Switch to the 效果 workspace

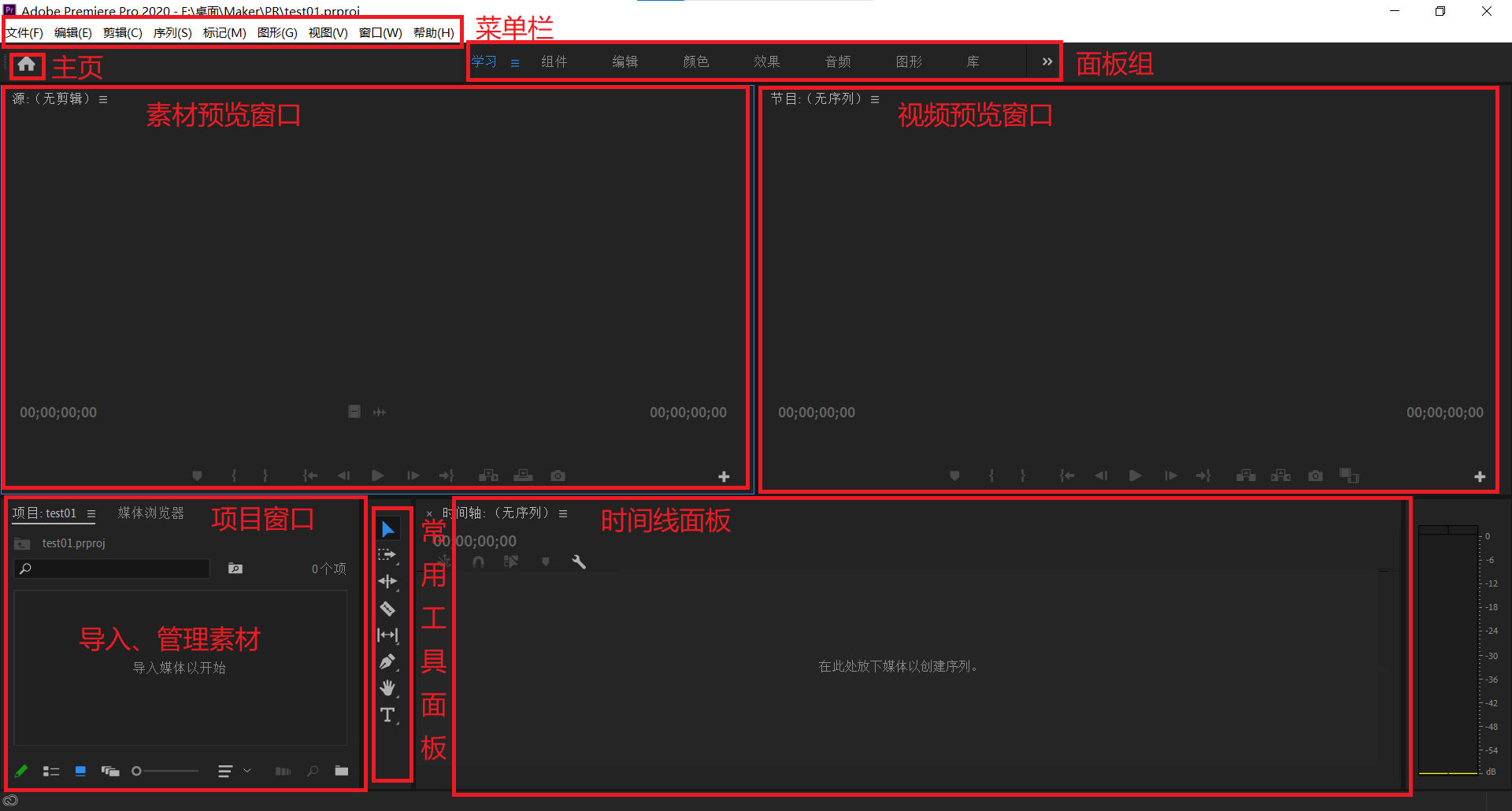pos(767,61)
